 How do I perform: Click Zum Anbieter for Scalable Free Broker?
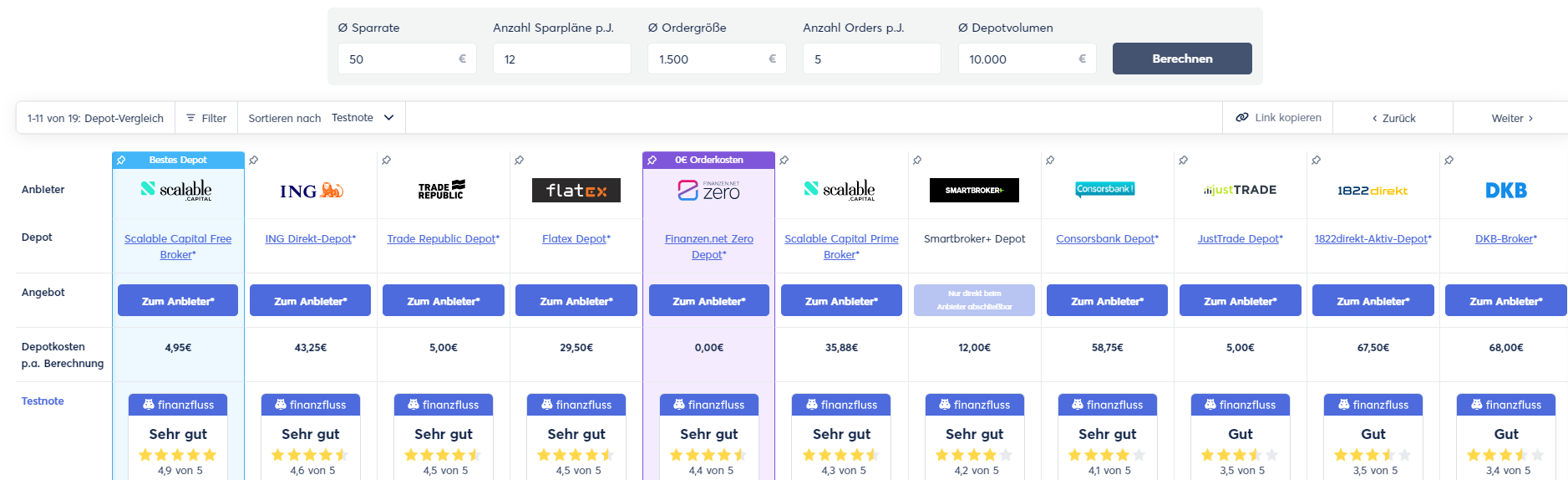point(178,300)
